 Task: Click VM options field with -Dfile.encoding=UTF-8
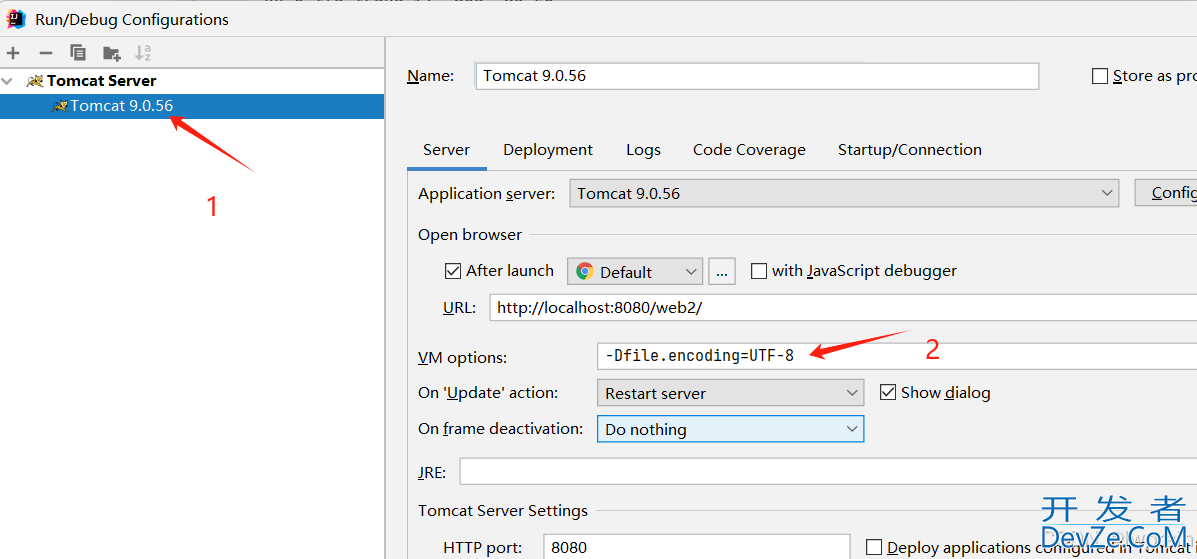(x=897, y=355)
